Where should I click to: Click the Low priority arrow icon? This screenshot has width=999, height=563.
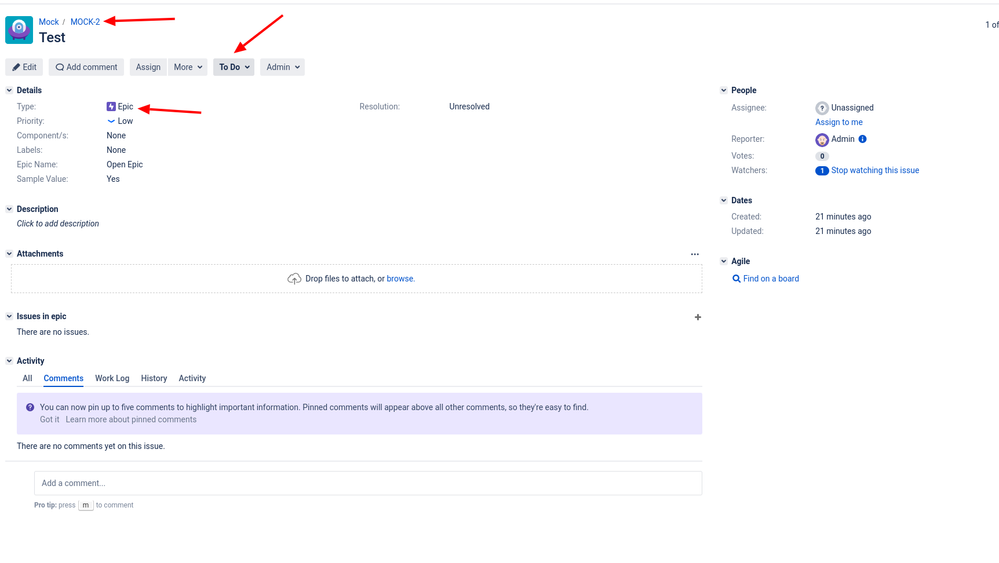point(111,121)
